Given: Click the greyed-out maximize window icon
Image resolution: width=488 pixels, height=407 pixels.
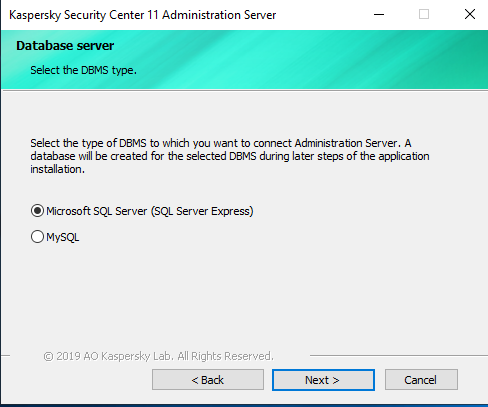Looking at the screenshot, I should click(424, 14).
